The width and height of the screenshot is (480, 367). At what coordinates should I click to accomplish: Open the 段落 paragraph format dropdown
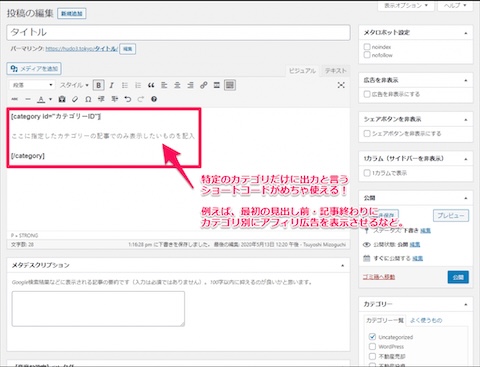pyautogui.click(x=32, y=85)
